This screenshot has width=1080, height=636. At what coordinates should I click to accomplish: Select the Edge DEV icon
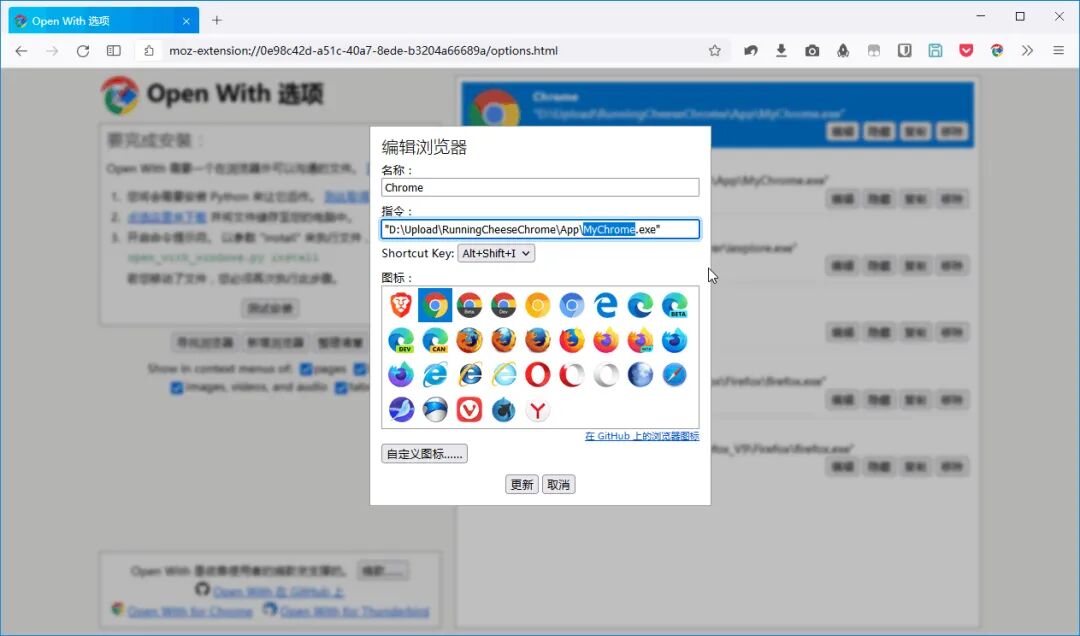(x=401, y=340)
